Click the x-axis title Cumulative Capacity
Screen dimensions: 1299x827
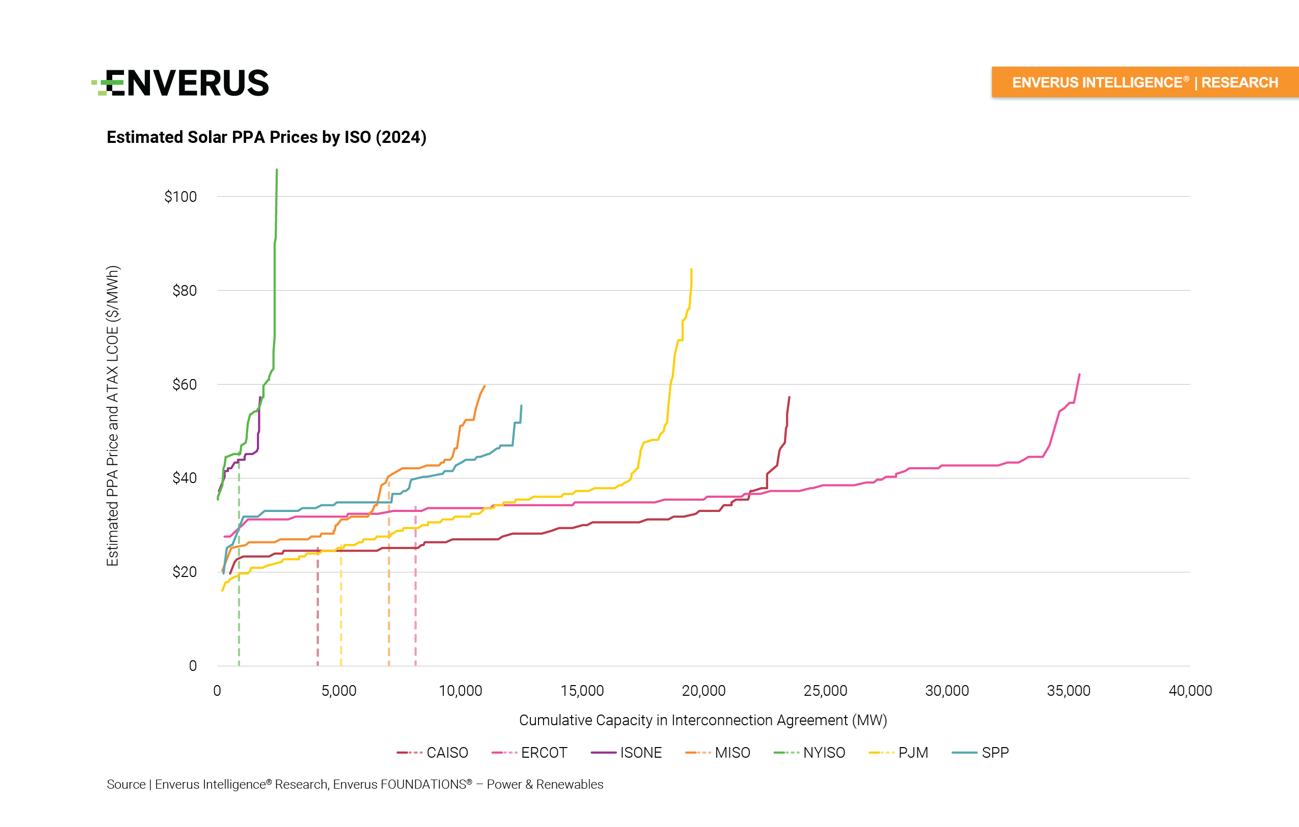(x=703, y=720)
